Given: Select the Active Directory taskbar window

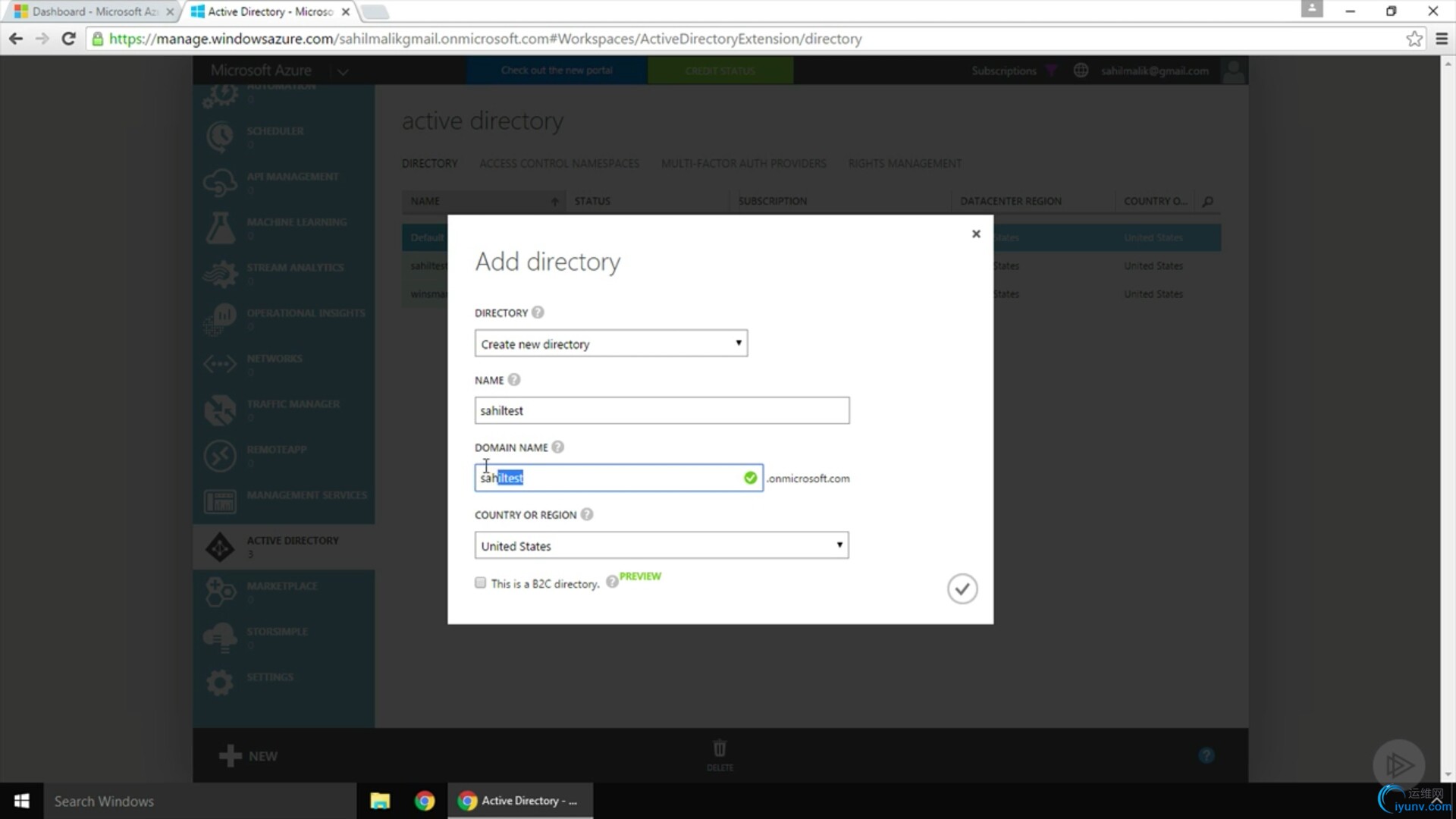Looking at the screenshot, I should pyautogui.click(x=520, y=801).
